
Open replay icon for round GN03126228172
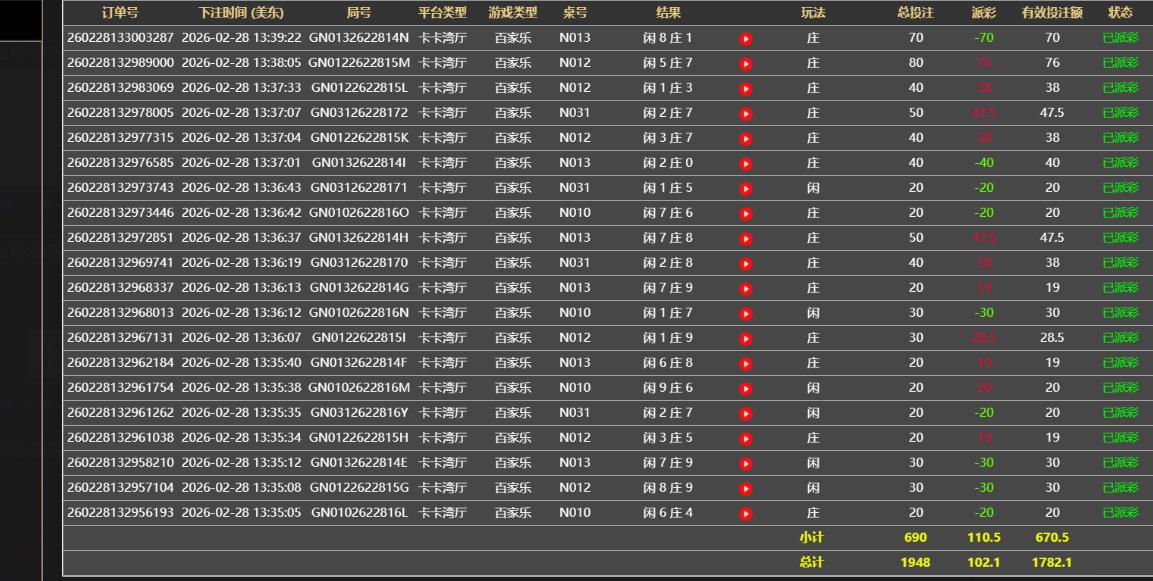point(745,114)
